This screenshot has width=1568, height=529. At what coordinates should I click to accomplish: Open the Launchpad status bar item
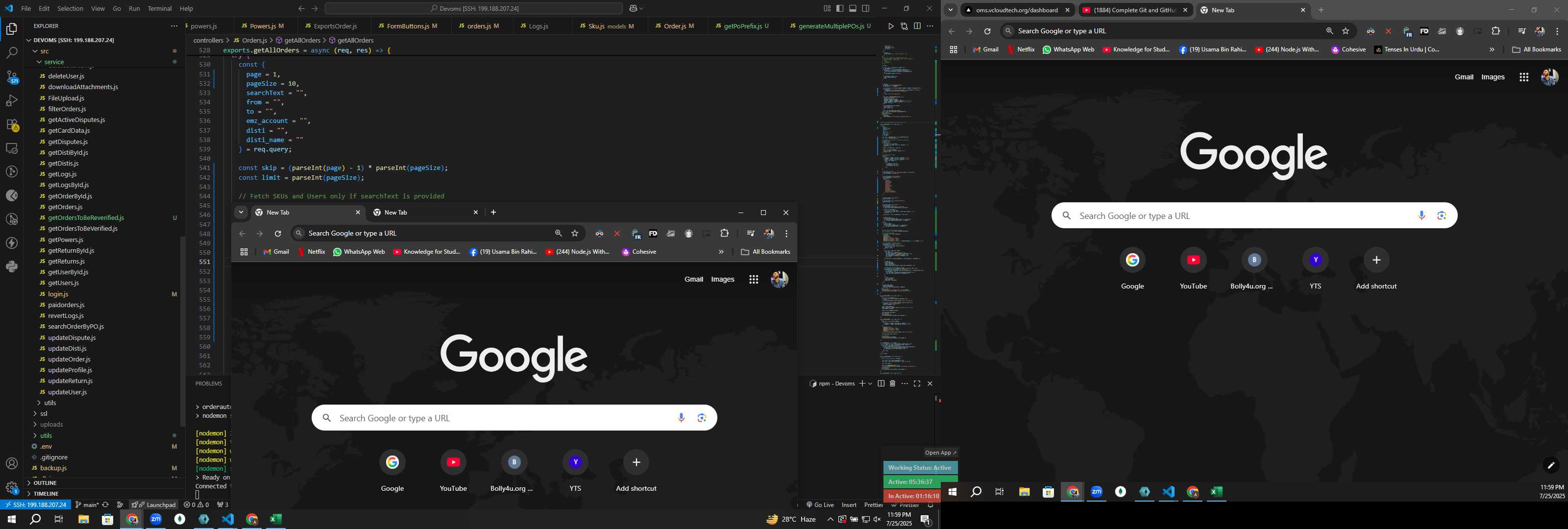[x=155, y=505]
